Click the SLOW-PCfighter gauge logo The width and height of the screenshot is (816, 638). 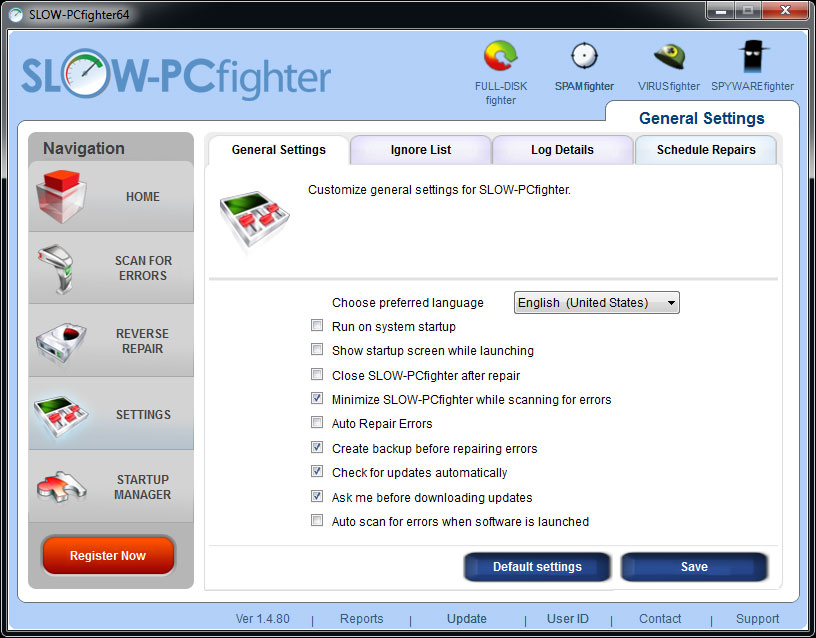[x=85, y=74]
